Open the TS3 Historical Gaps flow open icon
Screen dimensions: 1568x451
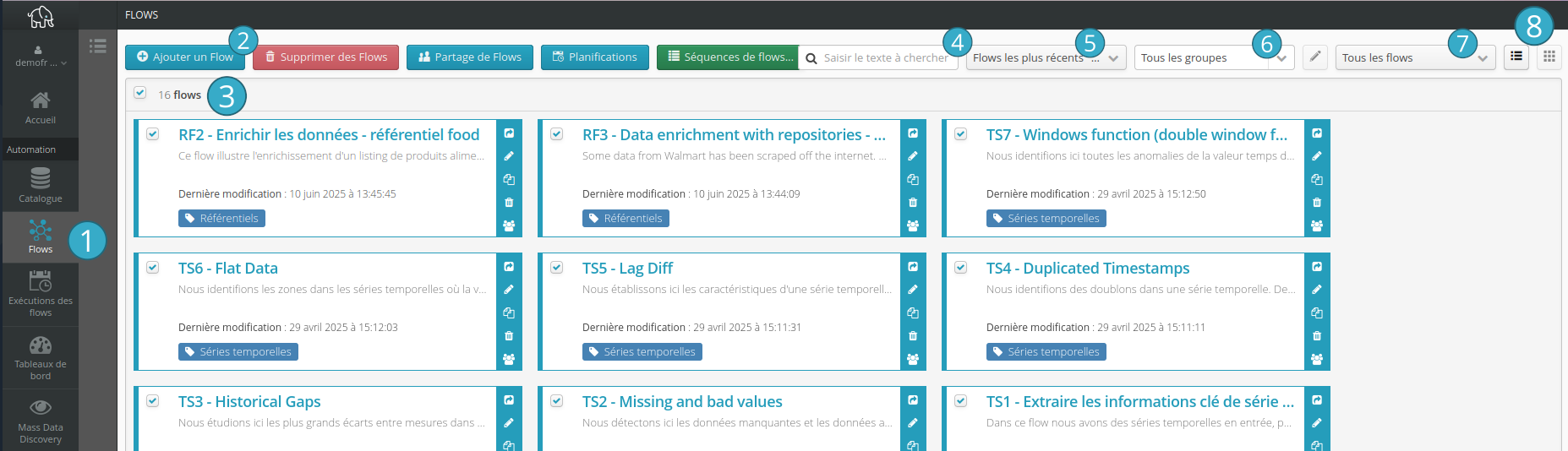point(509,400)
